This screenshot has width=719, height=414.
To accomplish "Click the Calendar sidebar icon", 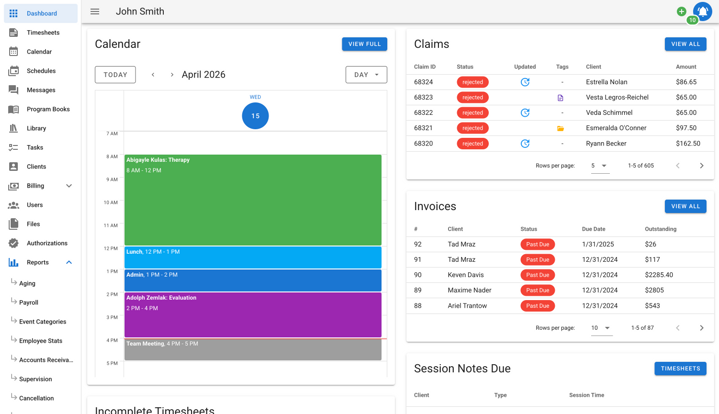I will click(13, 52).
